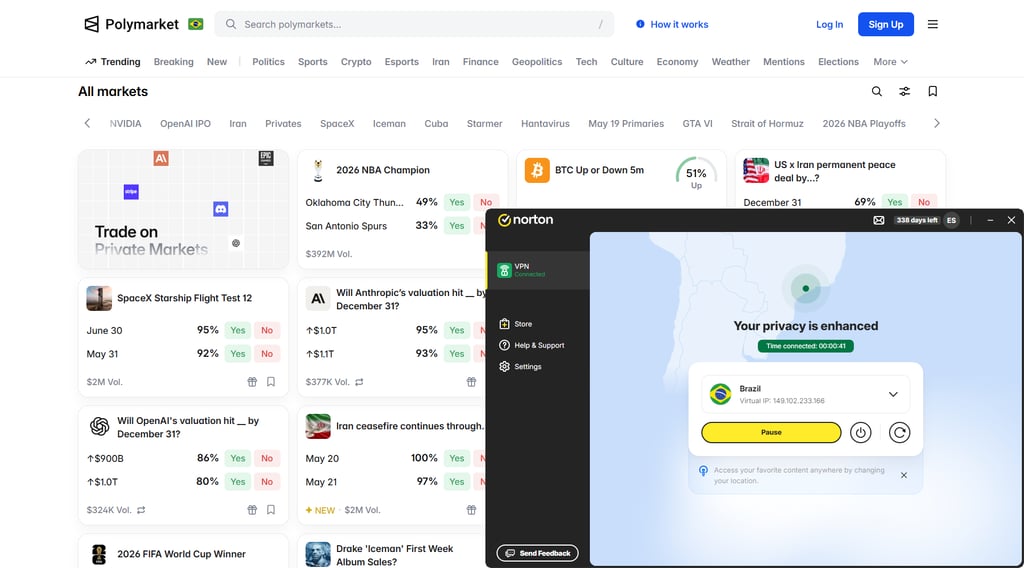Click the bookmark icon beside All markets
Viewport: 1024px width, 568px height.
point(933,91)
